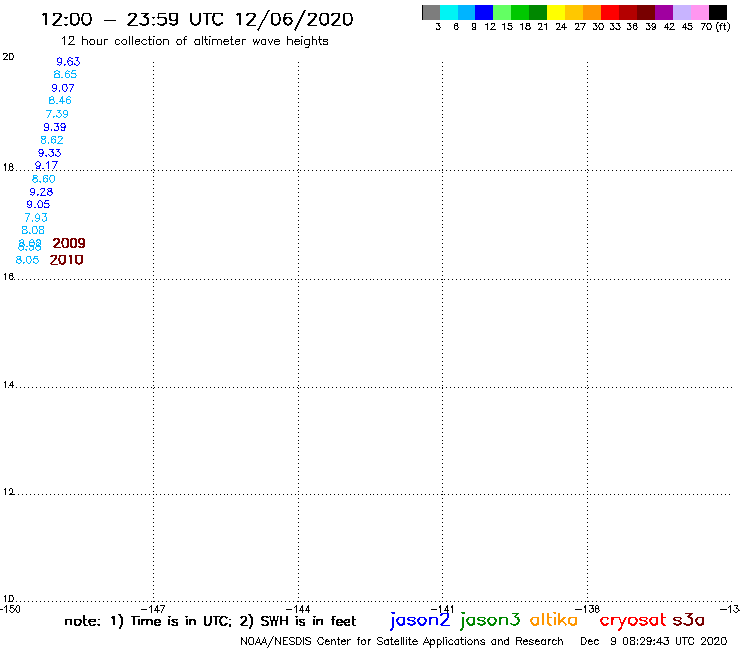Click the -150 longitude axis label
The image size is (740, 650).
pos(10,609)
